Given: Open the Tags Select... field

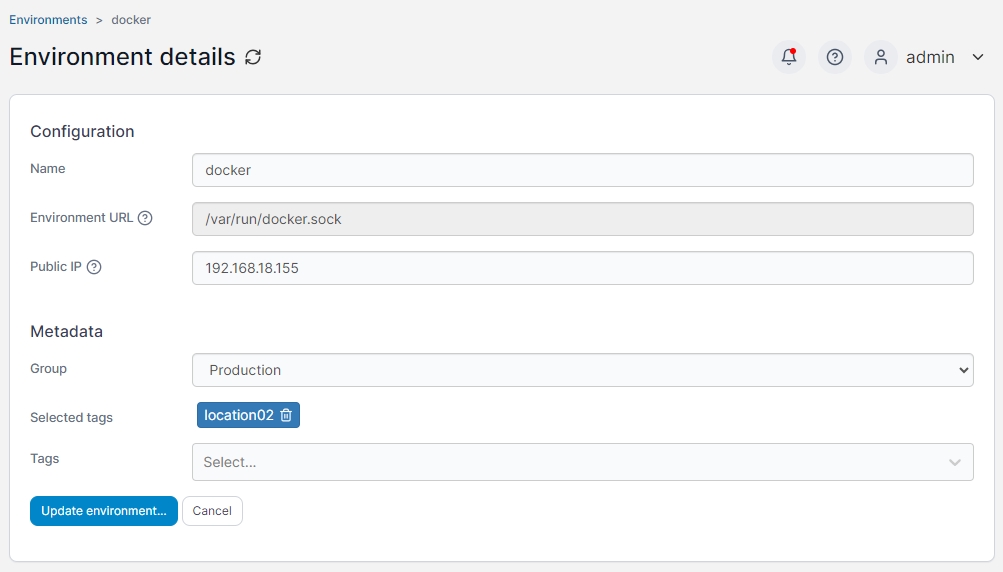Looking at the screenshot, I should pos(570,462).
